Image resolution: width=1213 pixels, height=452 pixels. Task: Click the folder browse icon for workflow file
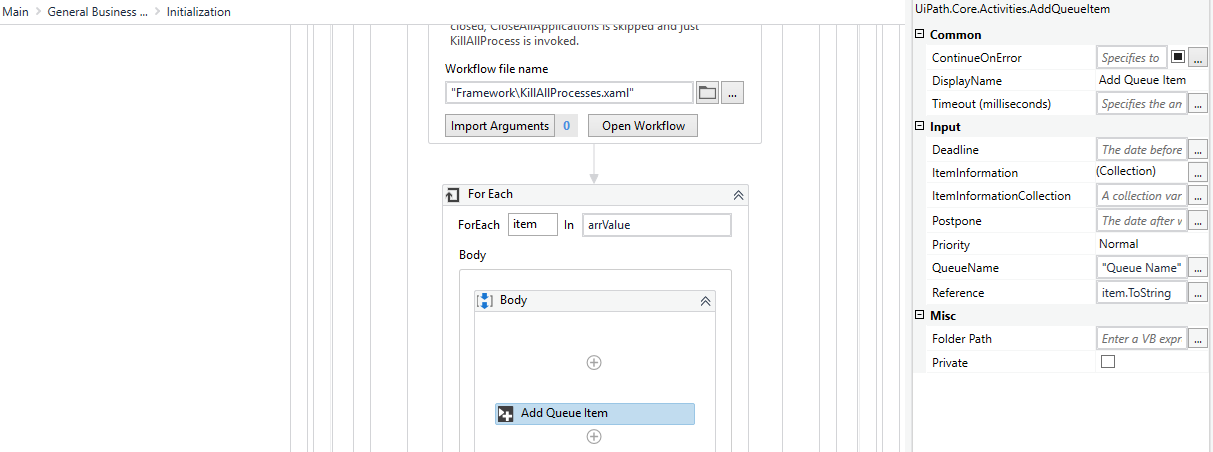tap(707, 93)
